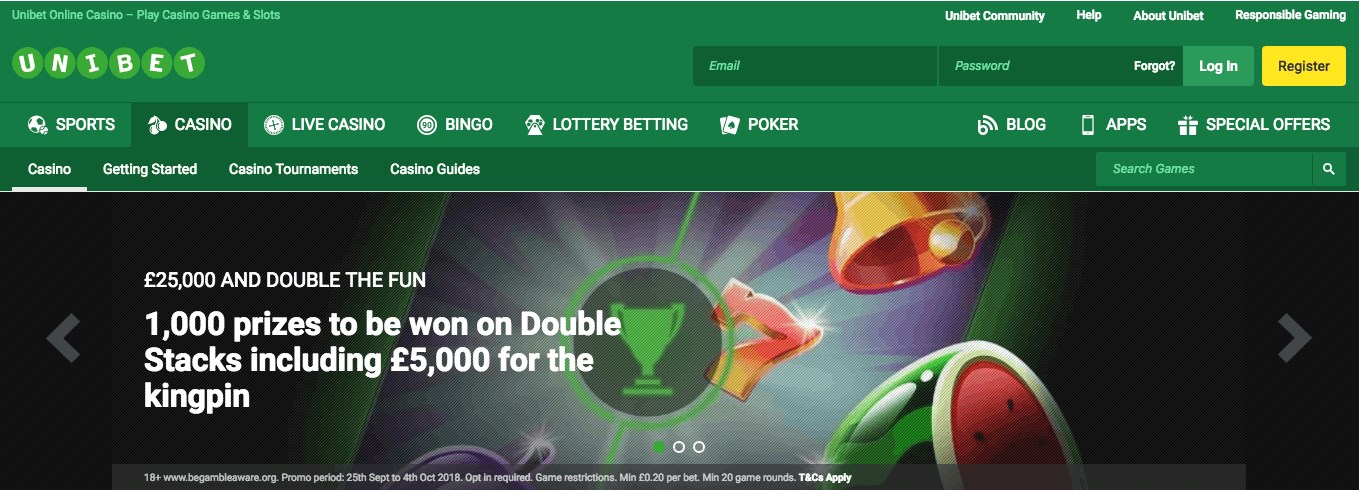The image size is (1359, 490).
Task: Click the Unibet logo
Action: coord(108,65)
